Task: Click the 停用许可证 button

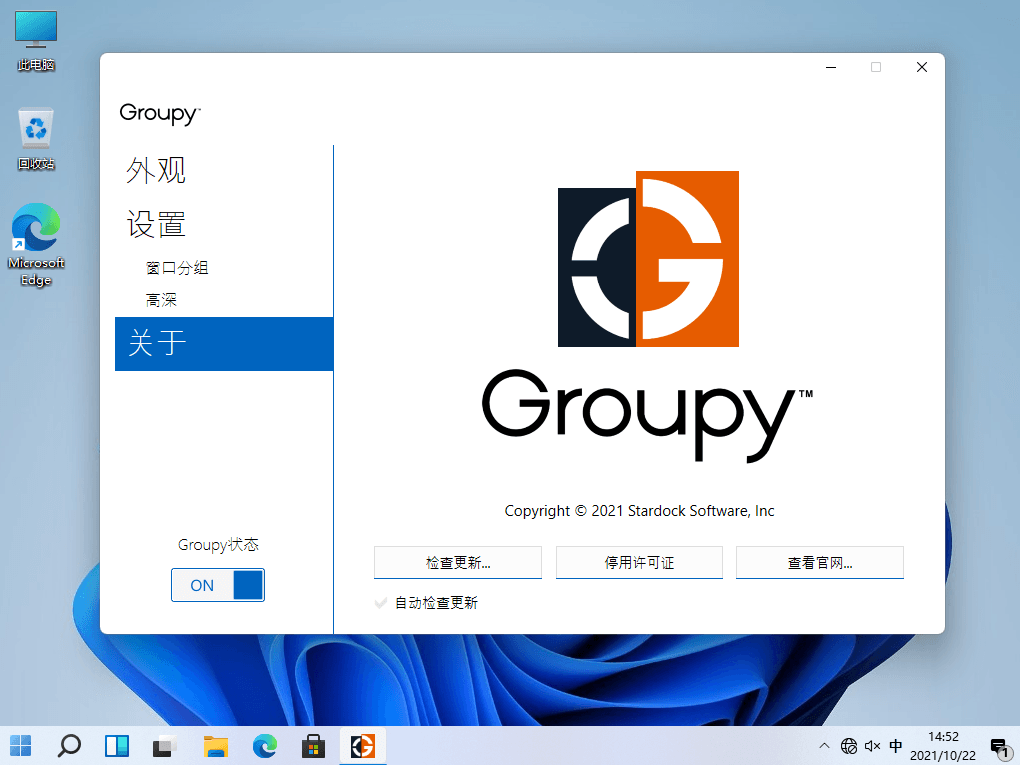Action: tap(639, 563)
